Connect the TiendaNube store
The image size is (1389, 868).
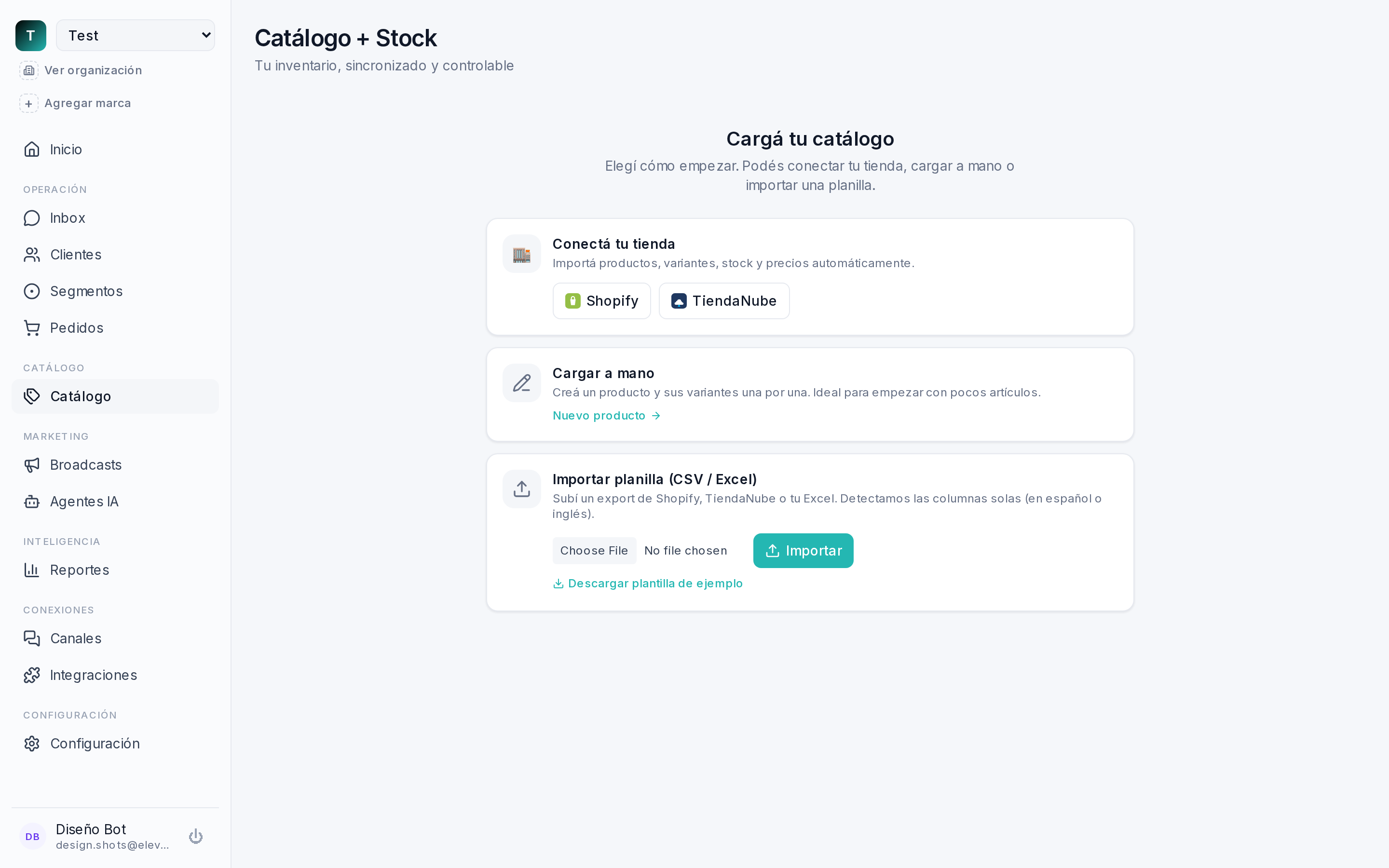click(724, 301)
